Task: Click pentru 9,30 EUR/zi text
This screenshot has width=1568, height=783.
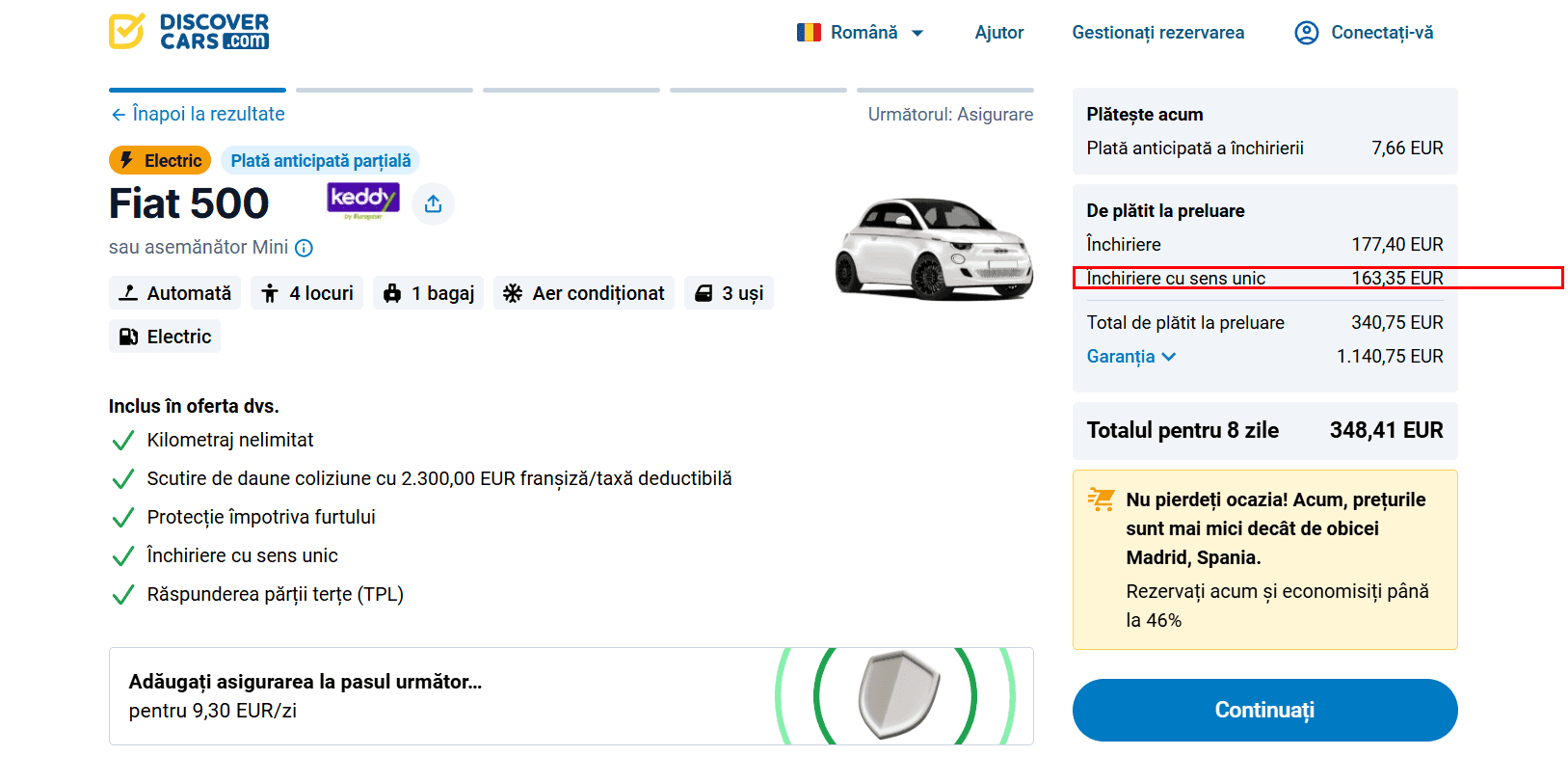Action: click(213, 711)
